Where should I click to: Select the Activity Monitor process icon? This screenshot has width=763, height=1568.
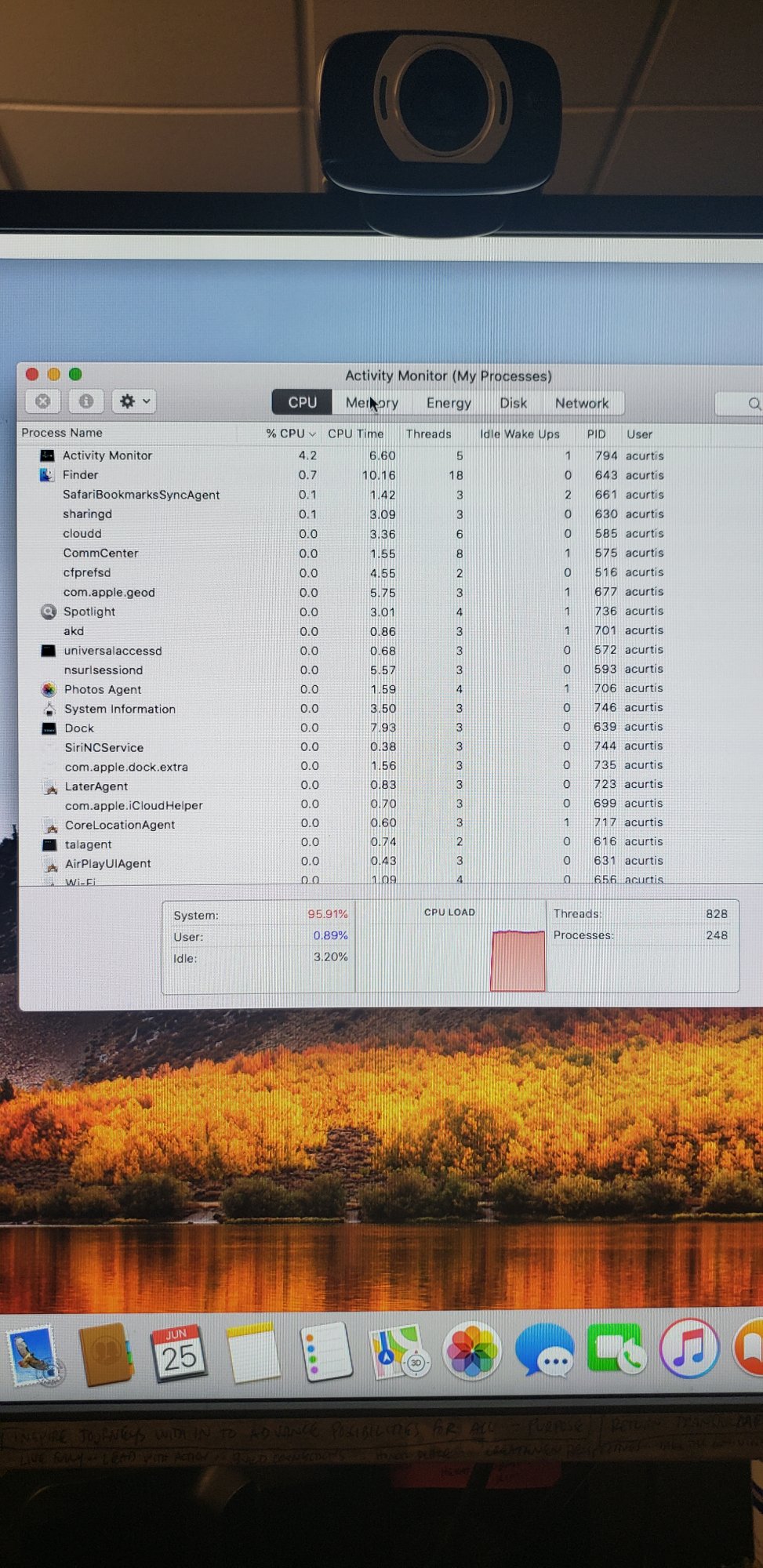click(48, 456)
